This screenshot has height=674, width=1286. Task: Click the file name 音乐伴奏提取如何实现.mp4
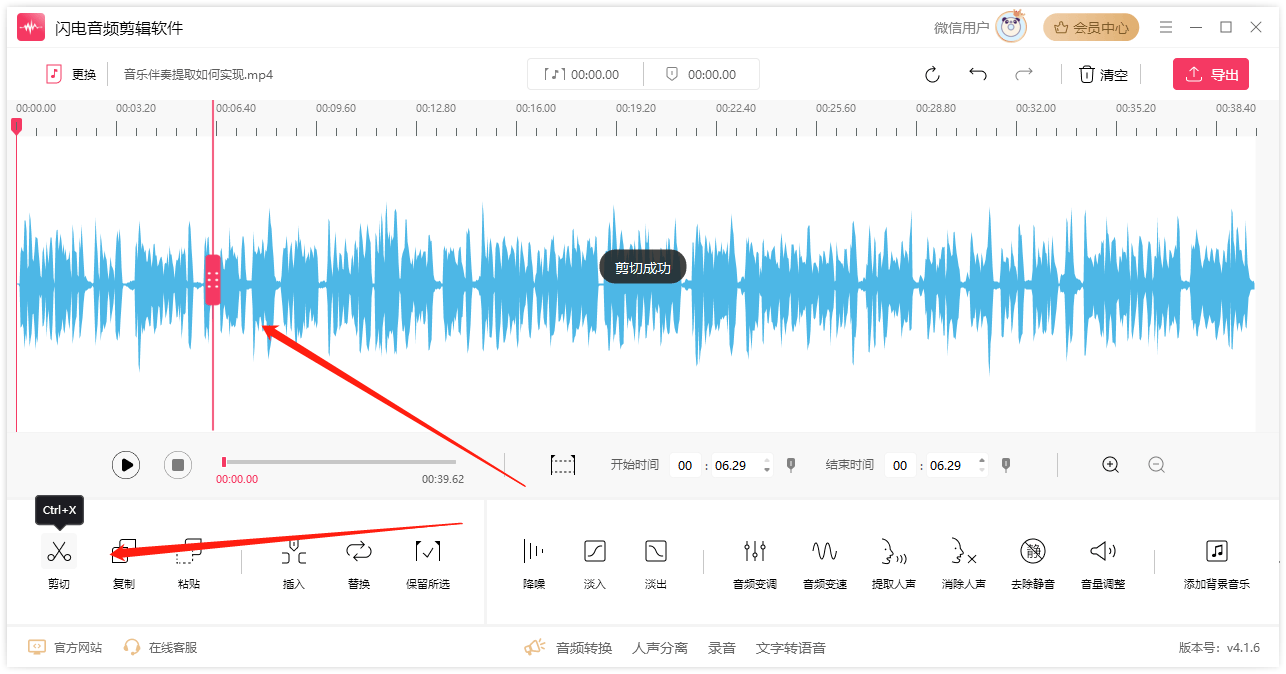pyautogui.click(x=198, y=74)
